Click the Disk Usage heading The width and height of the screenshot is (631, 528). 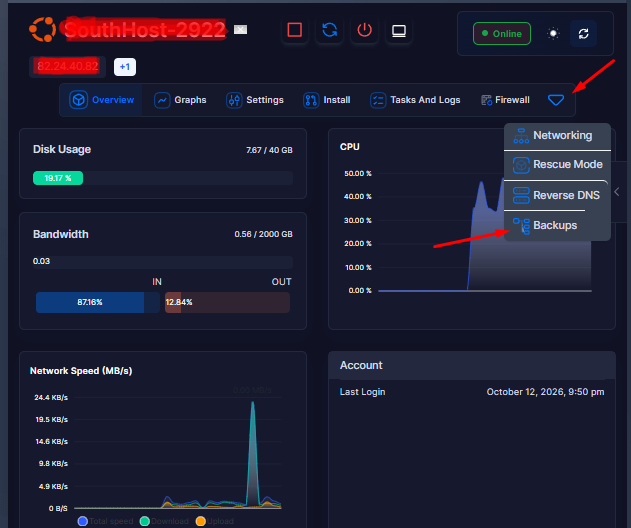tap(62, 149)
